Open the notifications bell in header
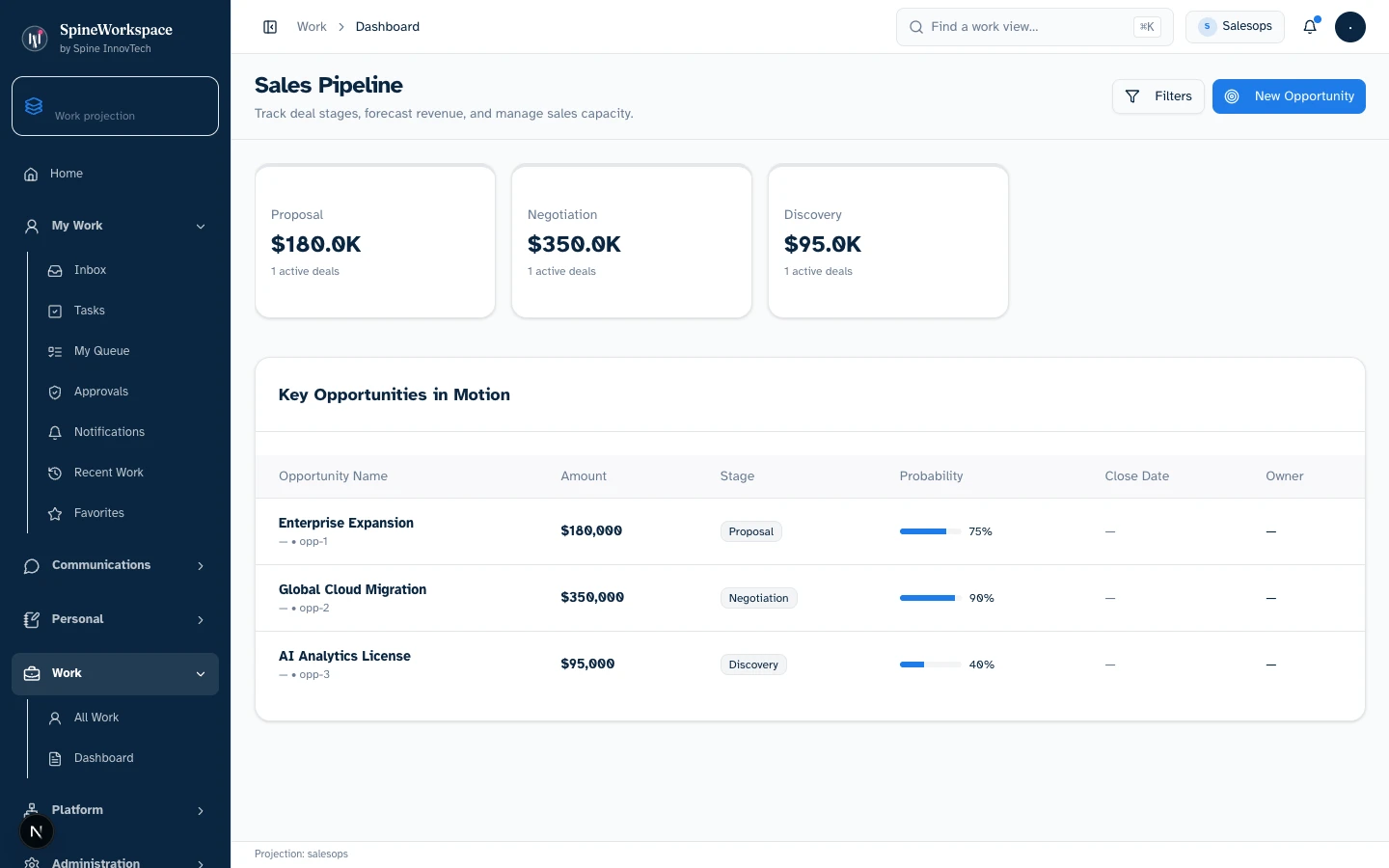This screenshot has height=868, width=1389. [1310, 27]
